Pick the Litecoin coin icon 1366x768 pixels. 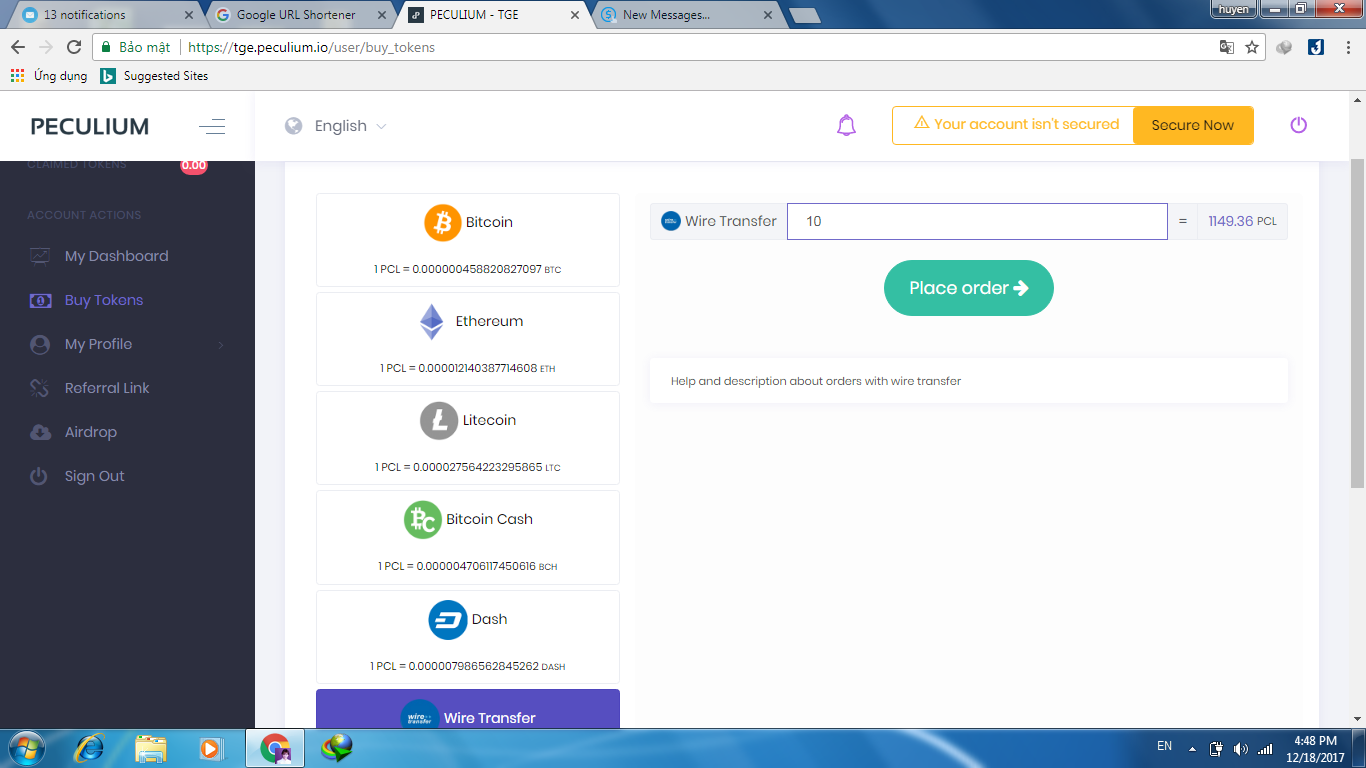(439, 420)
